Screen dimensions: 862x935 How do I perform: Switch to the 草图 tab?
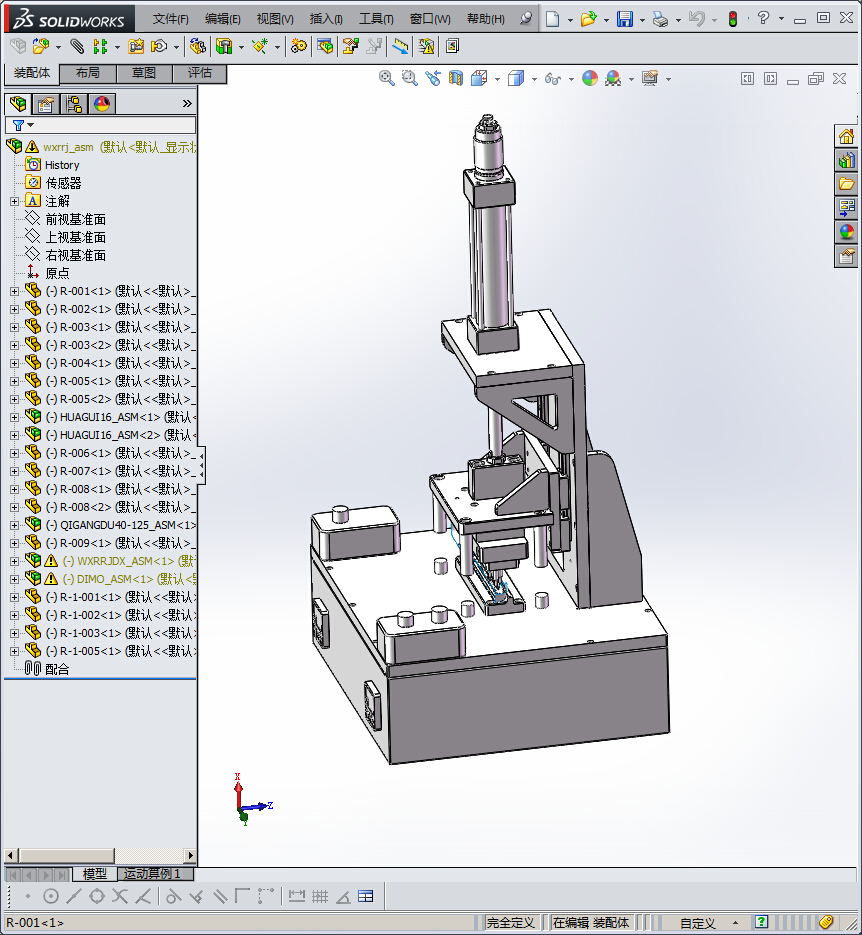pos(144,73)
